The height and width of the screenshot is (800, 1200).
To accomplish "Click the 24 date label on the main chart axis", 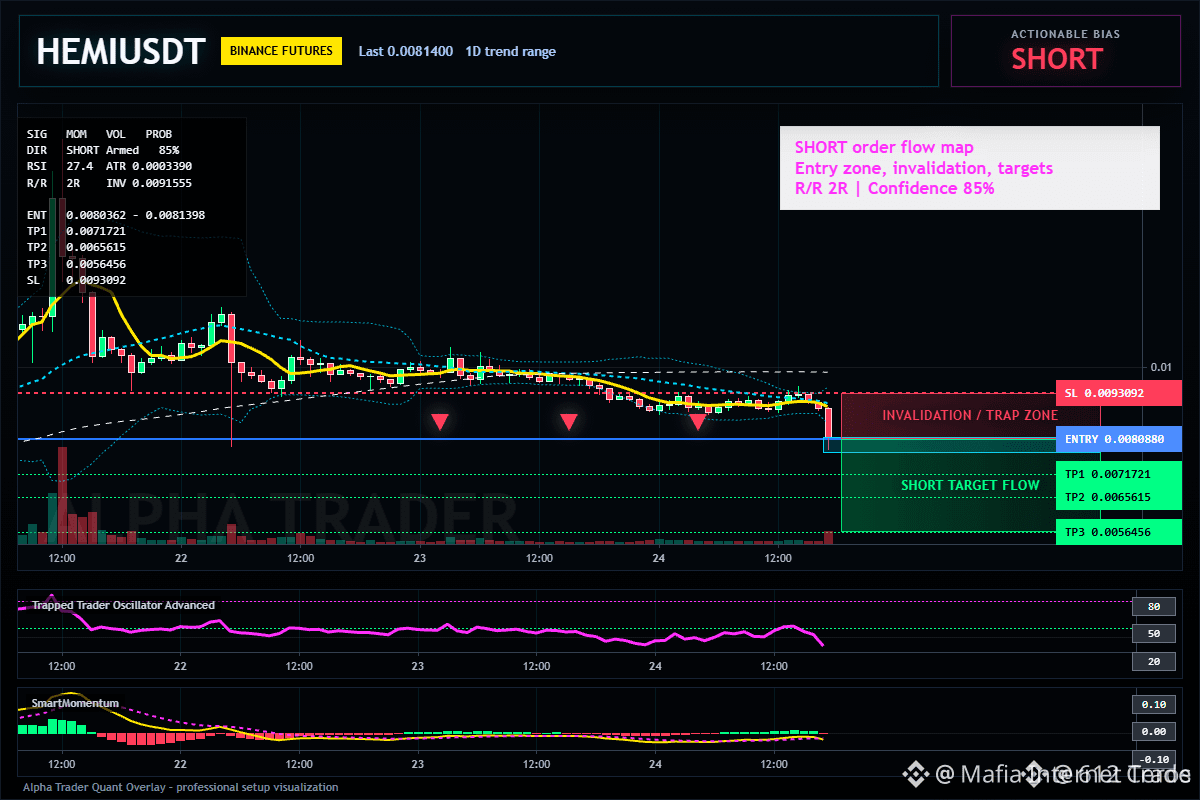I will click(x=658, y=558).
